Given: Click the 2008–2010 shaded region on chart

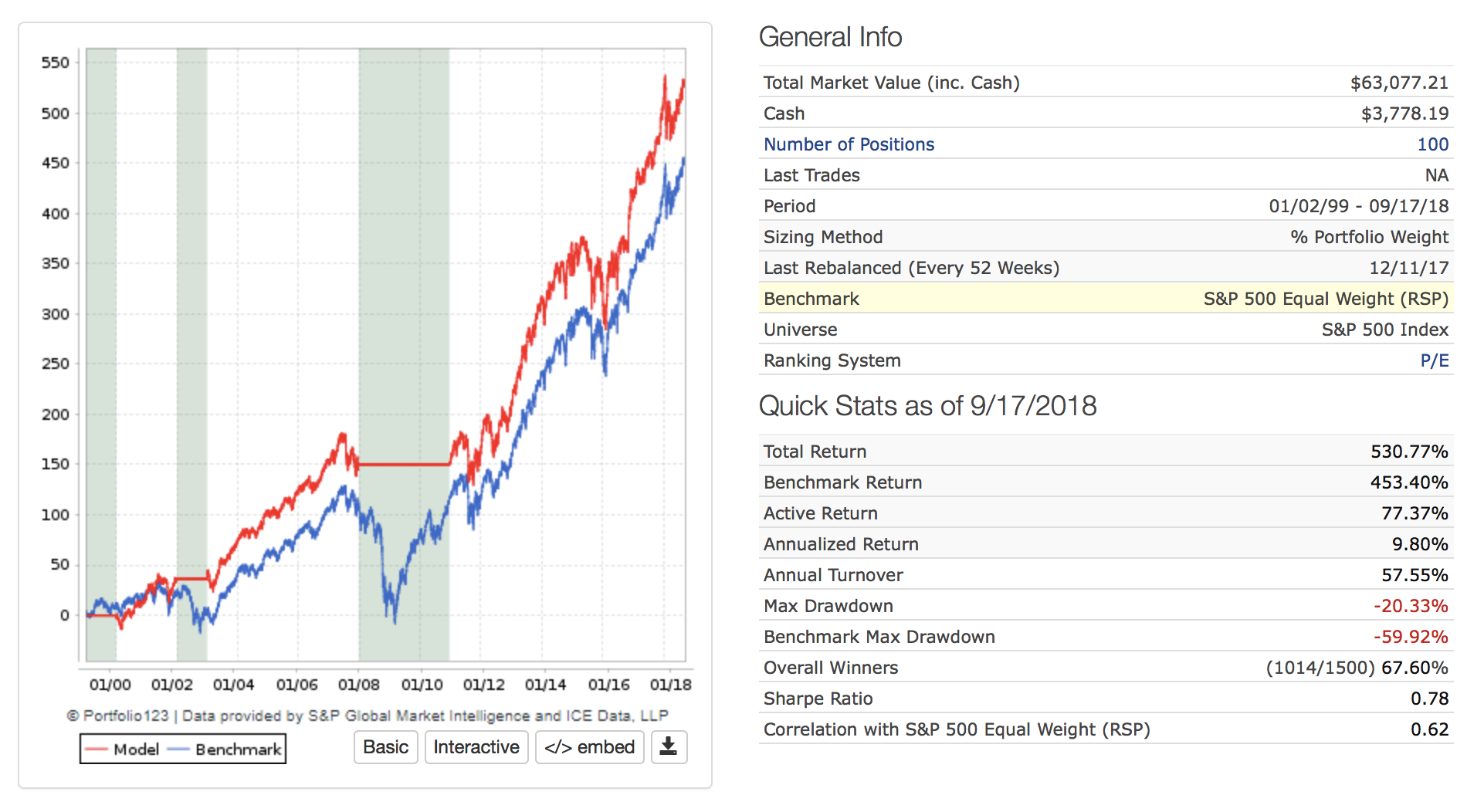Looking at the screenshot, I should click(x=404, y=309).
